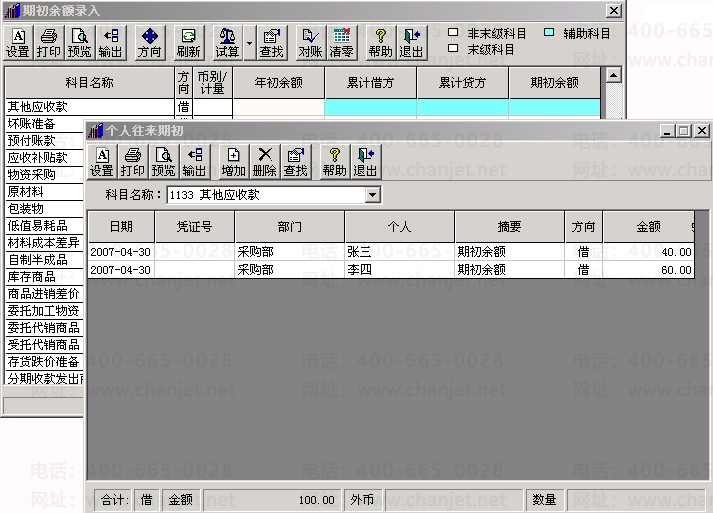Click the 帮助 button in main toolbar
This screenshot has width=713, height=513.
381,43
